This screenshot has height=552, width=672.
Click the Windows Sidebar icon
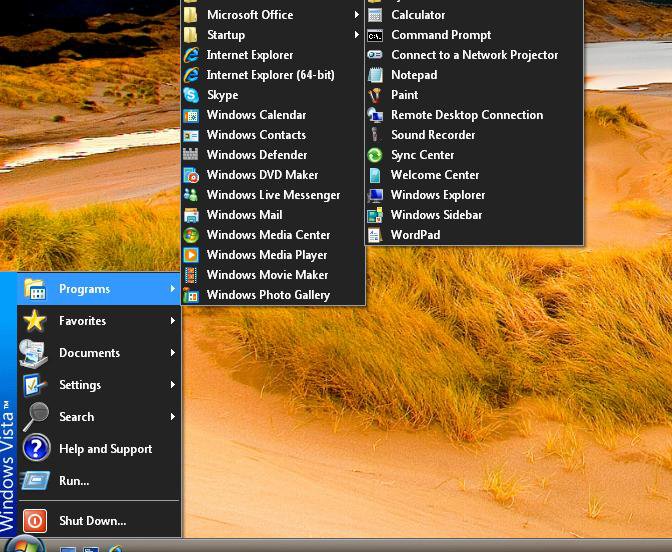click(375, 215)
